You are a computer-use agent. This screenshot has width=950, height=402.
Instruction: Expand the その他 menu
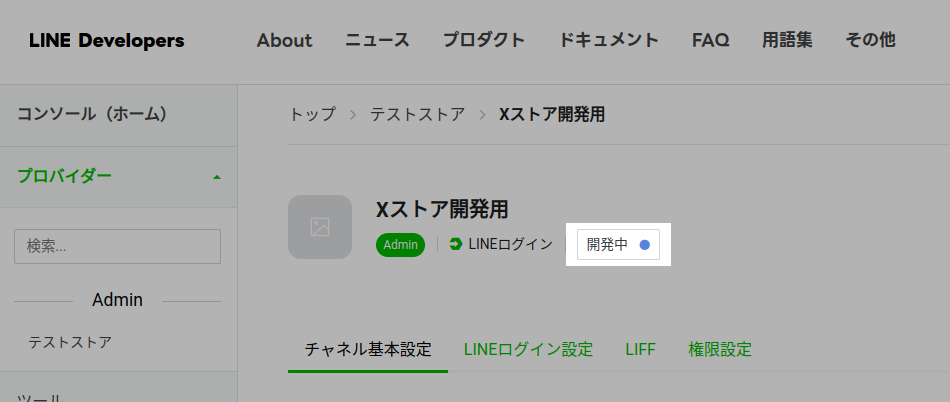[x=870, y=41]
